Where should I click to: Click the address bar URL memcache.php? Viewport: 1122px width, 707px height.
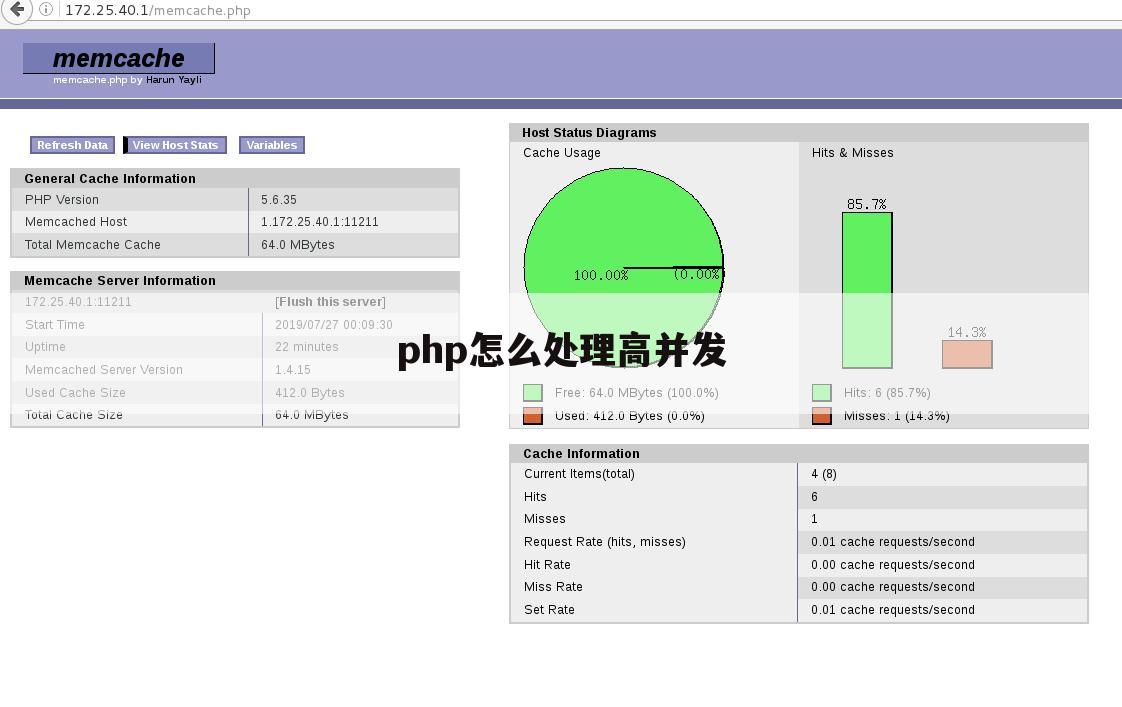click(x=157, y=10)
